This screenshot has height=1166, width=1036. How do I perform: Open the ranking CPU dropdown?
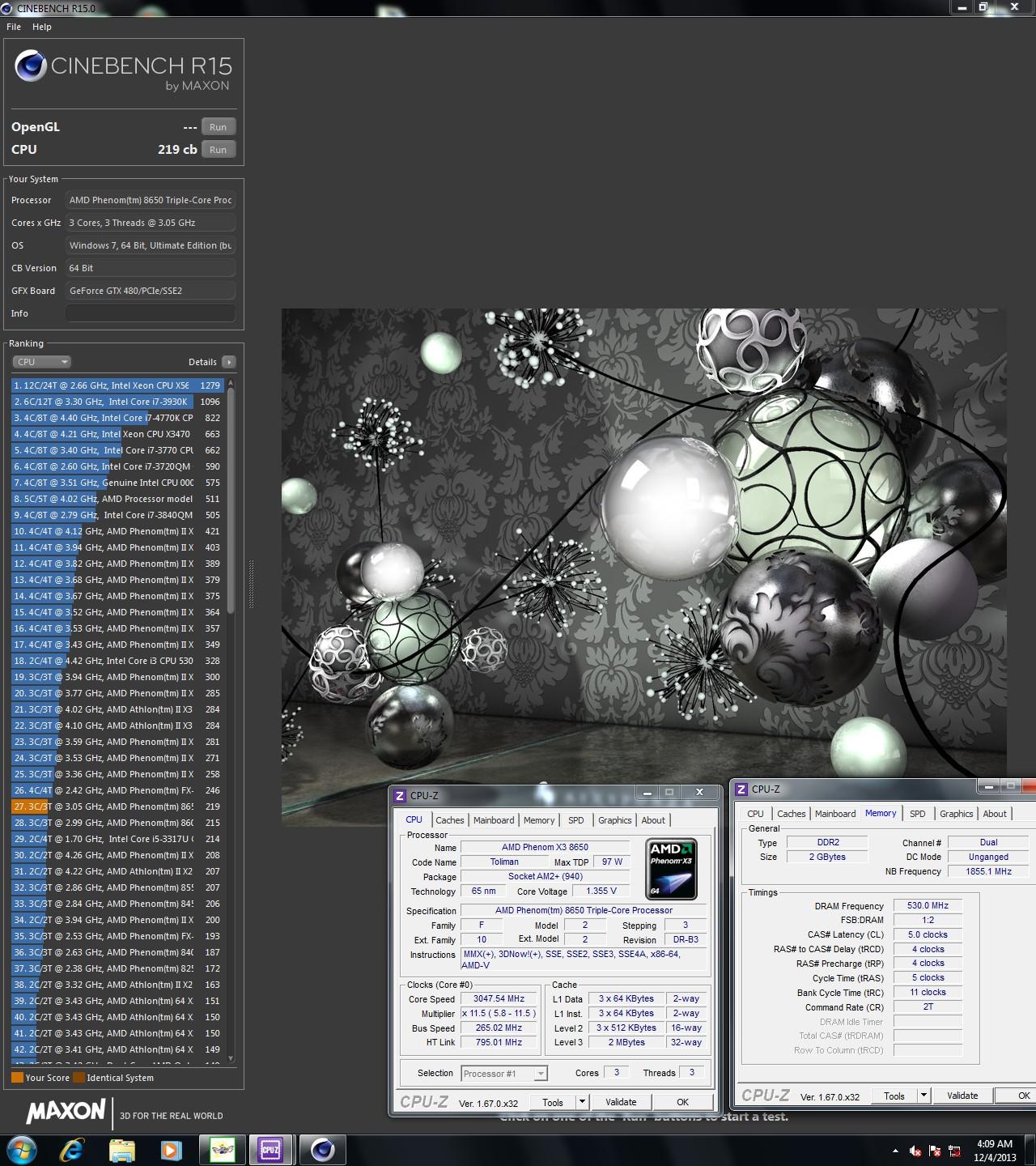click(x=42, y=362)
